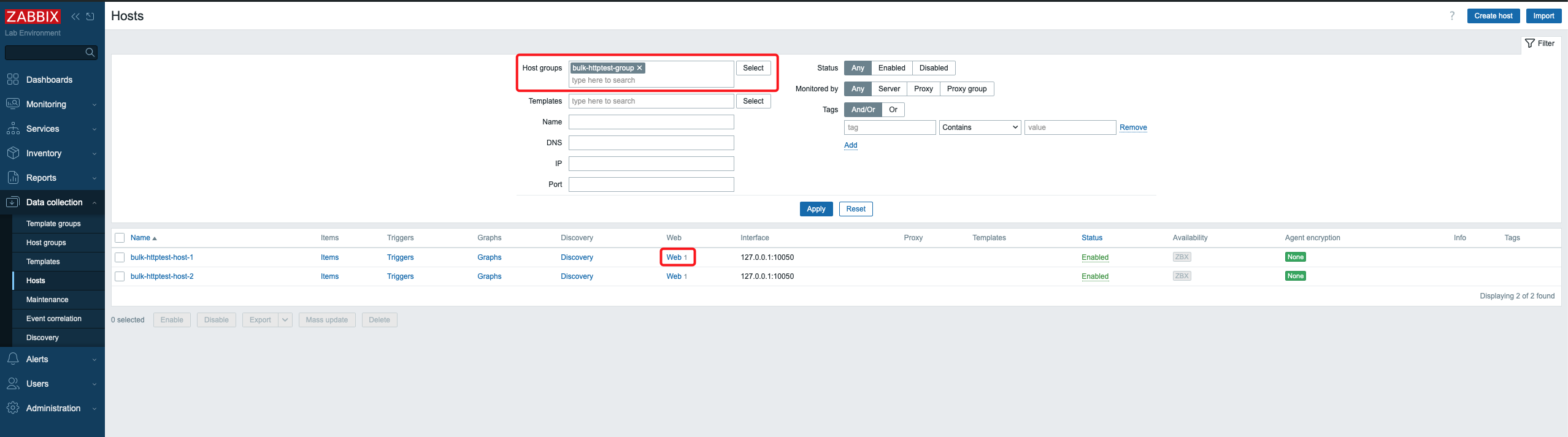1568x437 pixels.
Task: Open the Contains tag operator dropdown
Action: click(x=980, y=127)
